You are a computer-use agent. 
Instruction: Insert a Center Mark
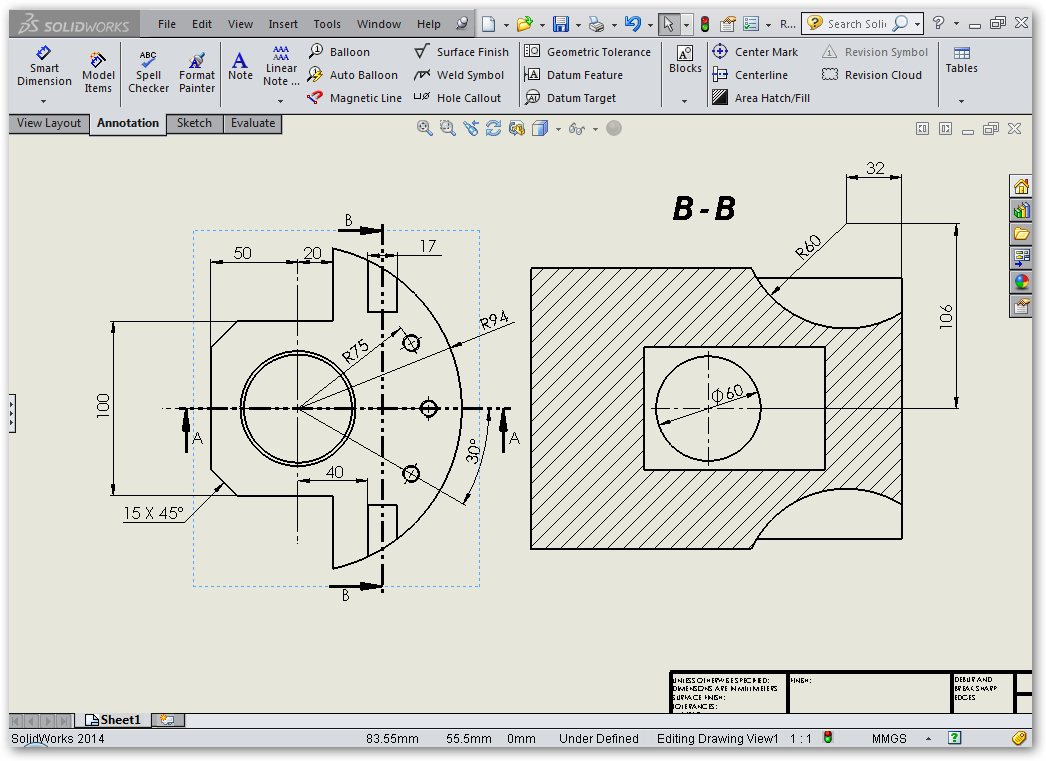point(754,51)
